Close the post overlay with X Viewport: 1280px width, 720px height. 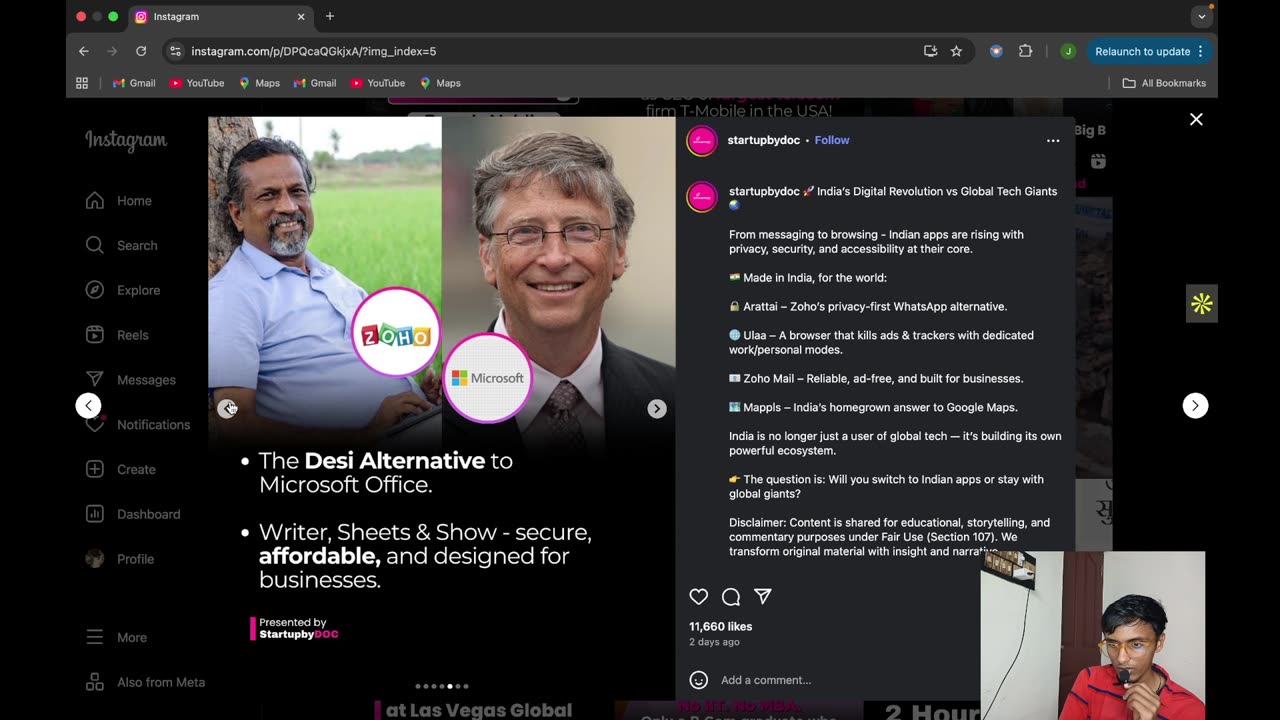point(1196,119)
